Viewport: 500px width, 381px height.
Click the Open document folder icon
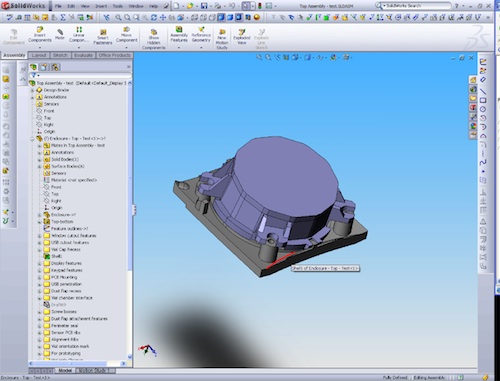190,6
